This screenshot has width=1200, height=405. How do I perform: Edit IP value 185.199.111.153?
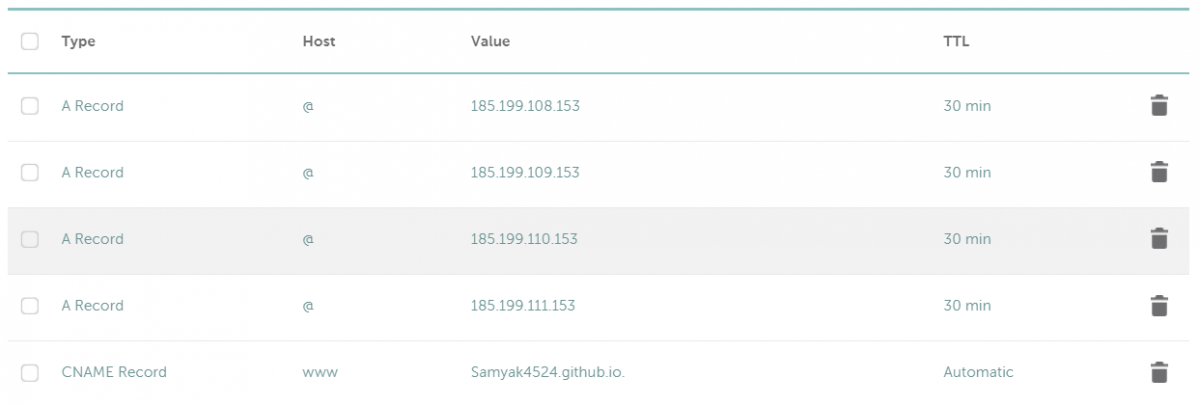pos(523,306)
